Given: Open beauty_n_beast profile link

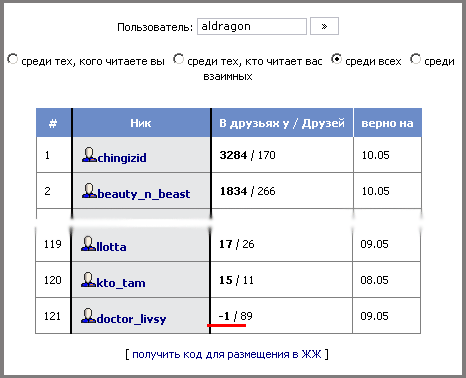Looking at the screenshot, I should pos(144,194).
